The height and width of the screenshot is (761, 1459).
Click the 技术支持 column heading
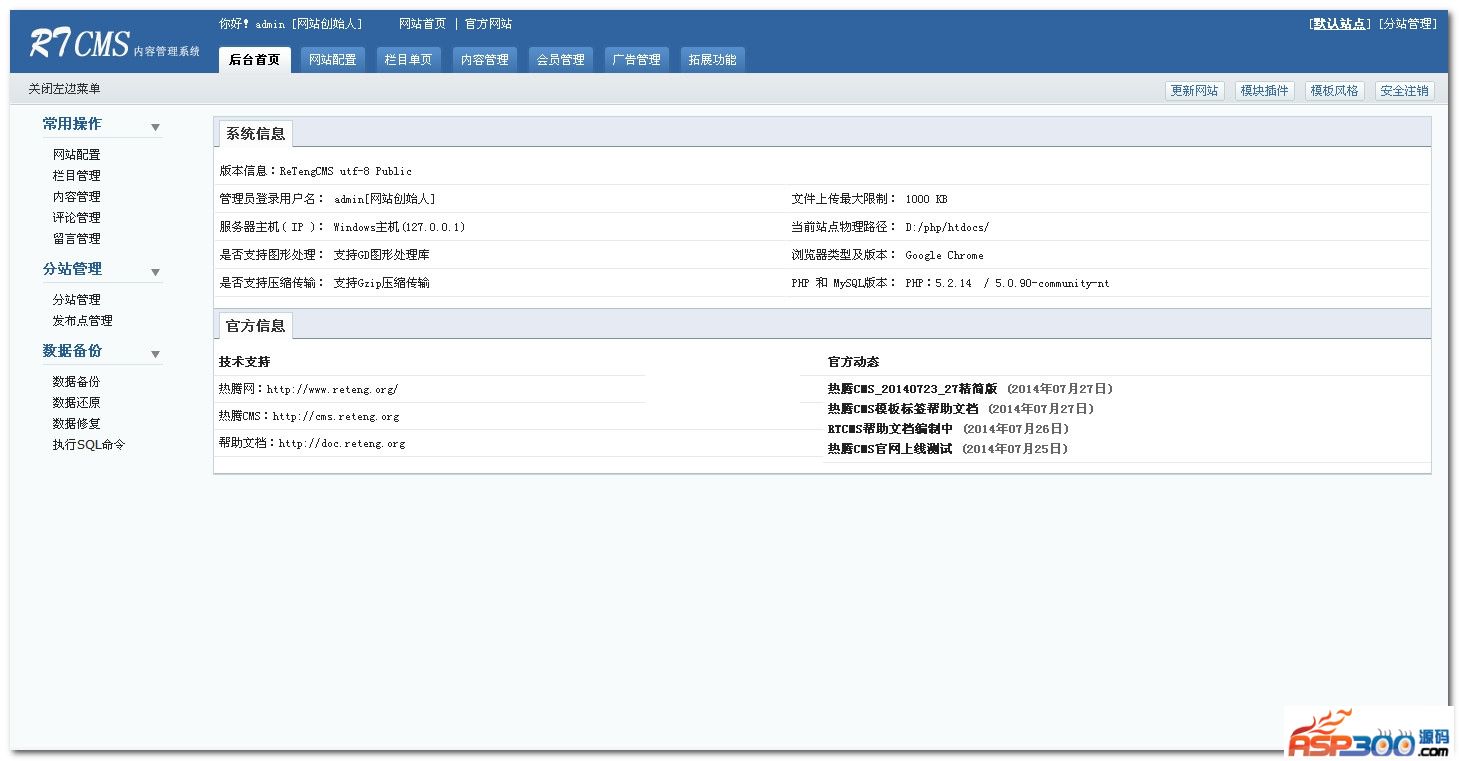[x=244, y=361]
